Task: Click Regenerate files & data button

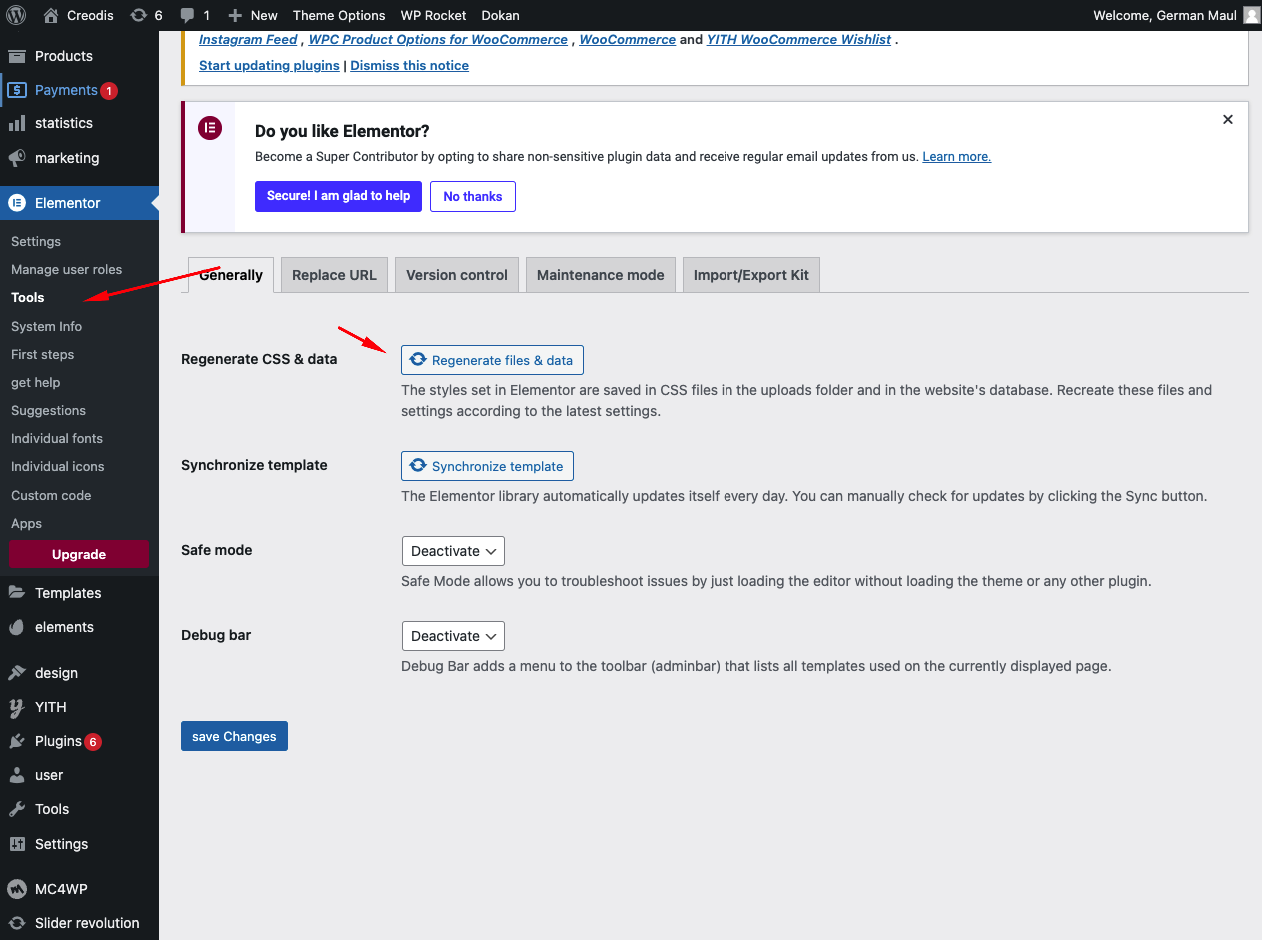Action: (492, 360)
